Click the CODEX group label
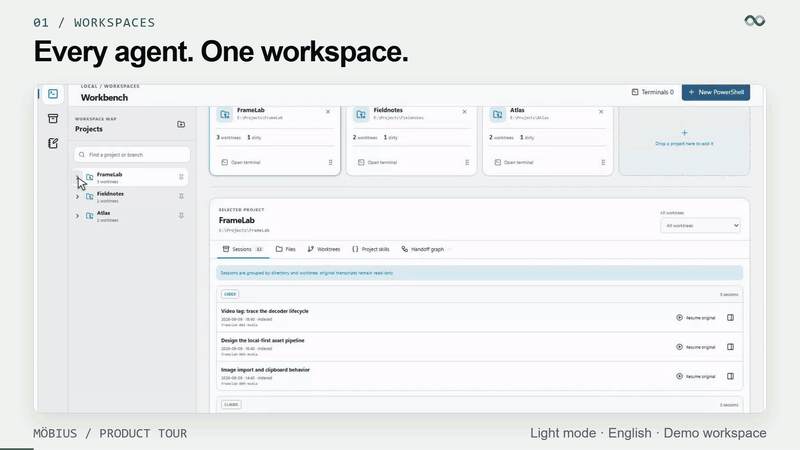Viewport: 800px width, 450px height. 230,294
